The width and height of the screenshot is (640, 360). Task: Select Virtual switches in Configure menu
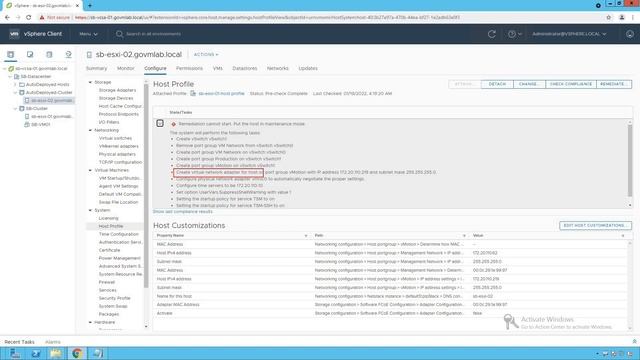[116, 138]
